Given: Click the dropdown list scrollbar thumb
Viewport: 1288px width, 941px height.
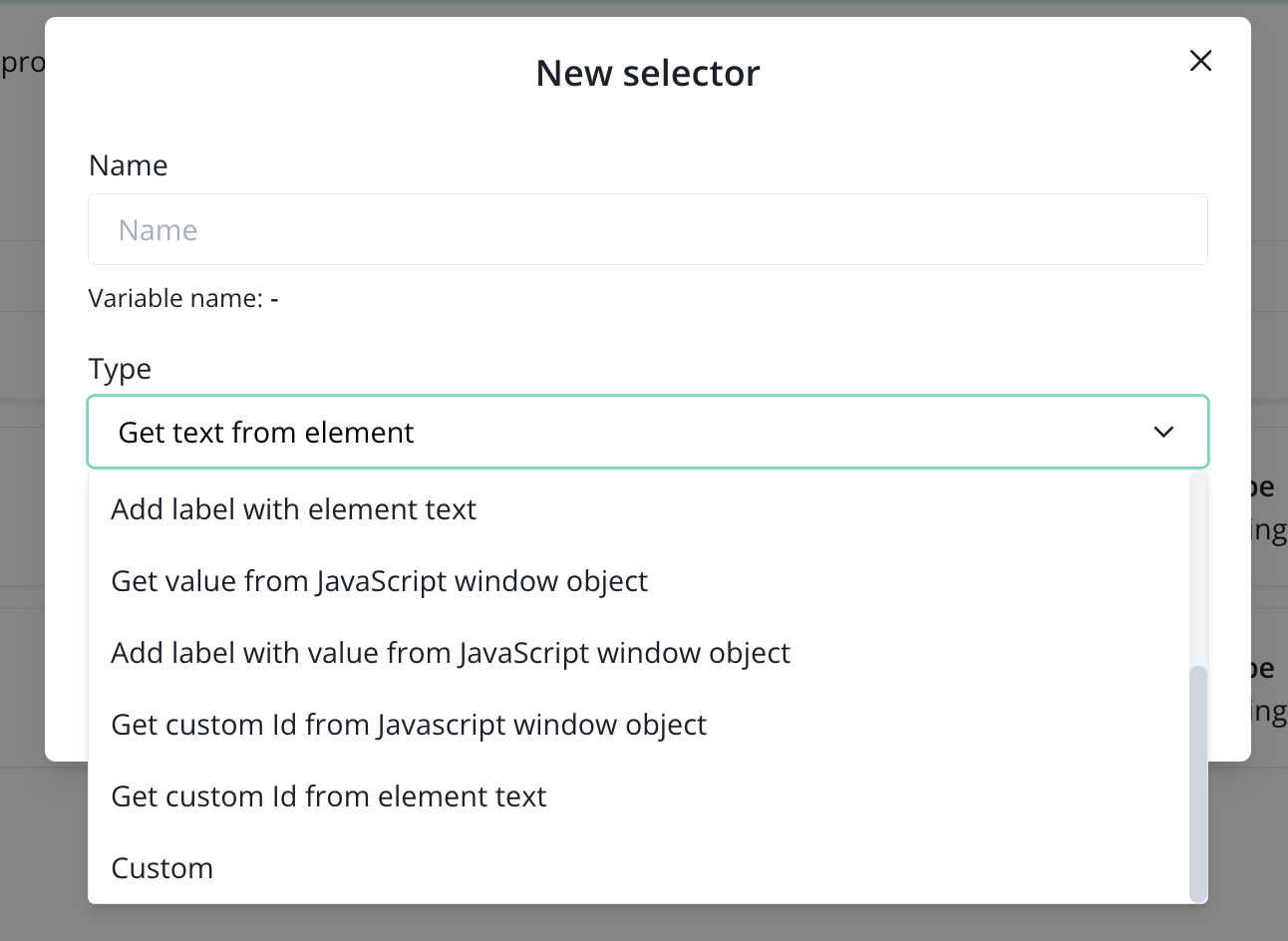Looking at the screenshot, I should [1198, 784].
